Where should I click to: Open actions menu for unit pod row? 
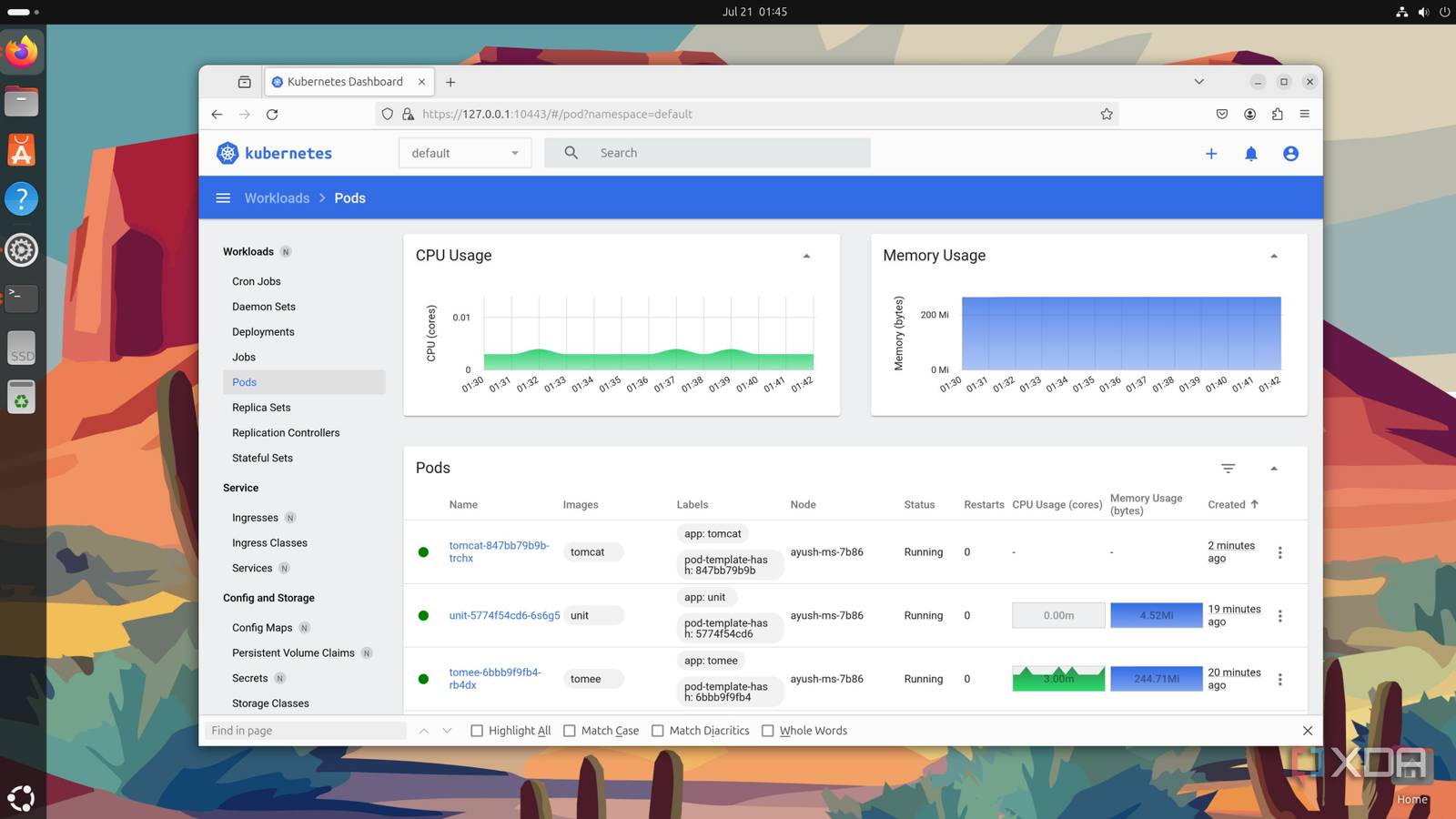tap(1279, 616)
